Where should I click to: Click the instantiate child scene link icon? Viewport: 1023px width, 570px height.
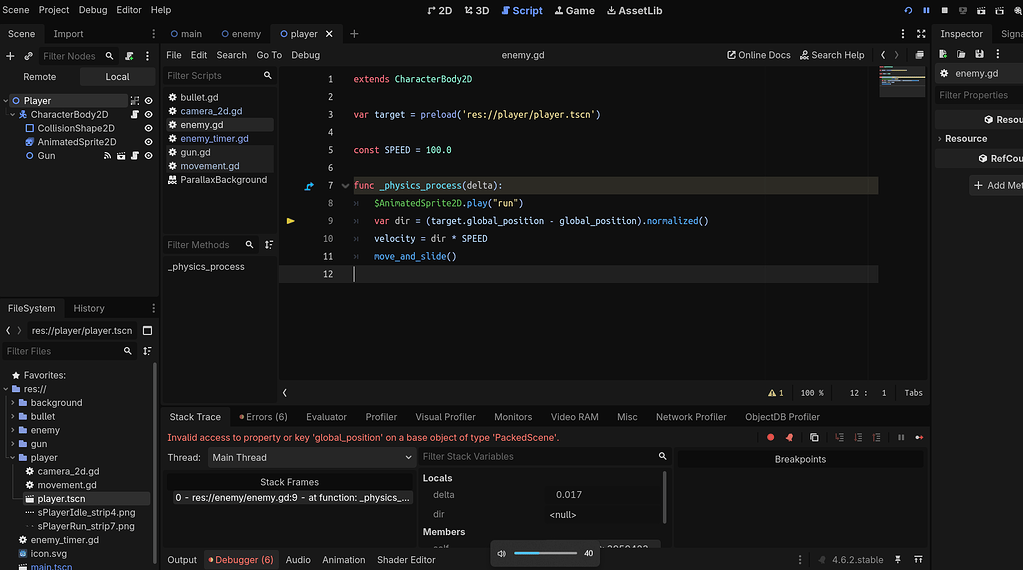[28, 56]
